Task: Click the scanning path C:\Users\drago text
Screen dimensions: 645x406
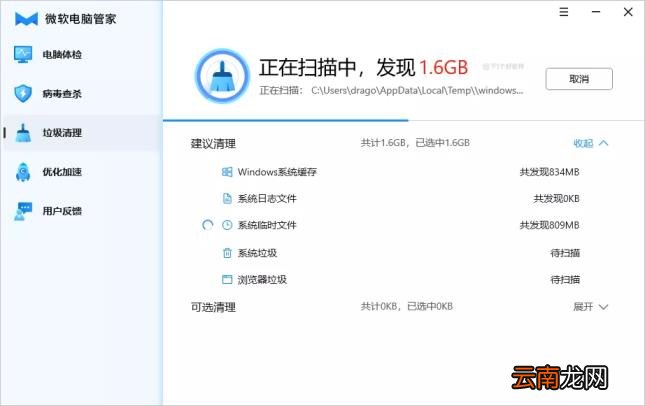Action: [417, 90]
